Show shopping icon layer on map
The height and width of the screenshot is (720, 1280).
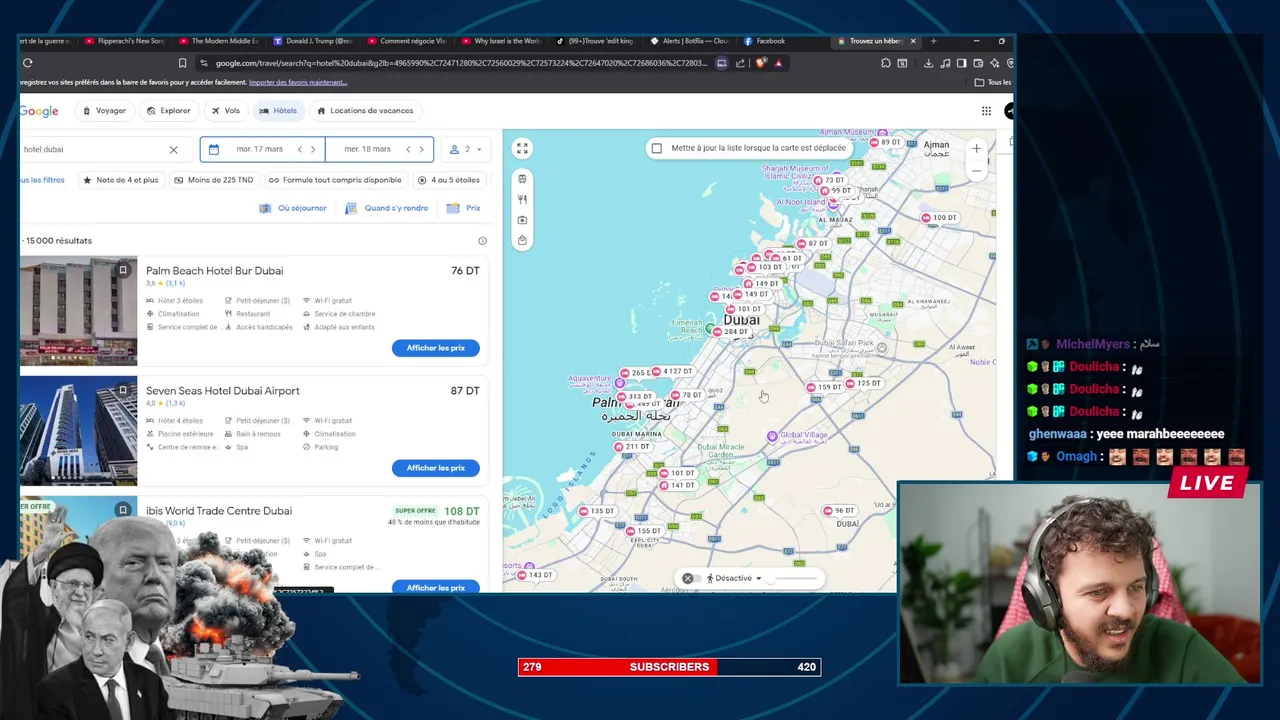522,240
